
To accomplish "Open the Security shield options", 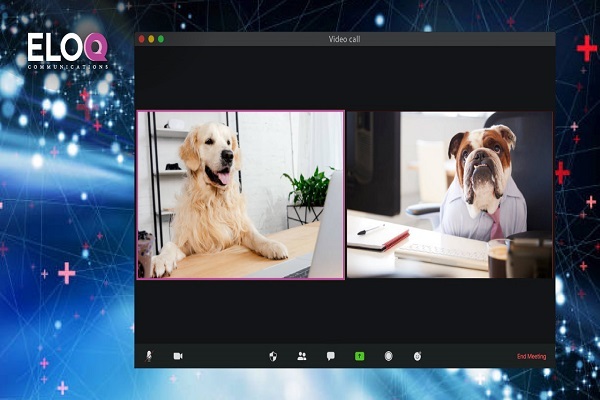I will pos(273,356).
